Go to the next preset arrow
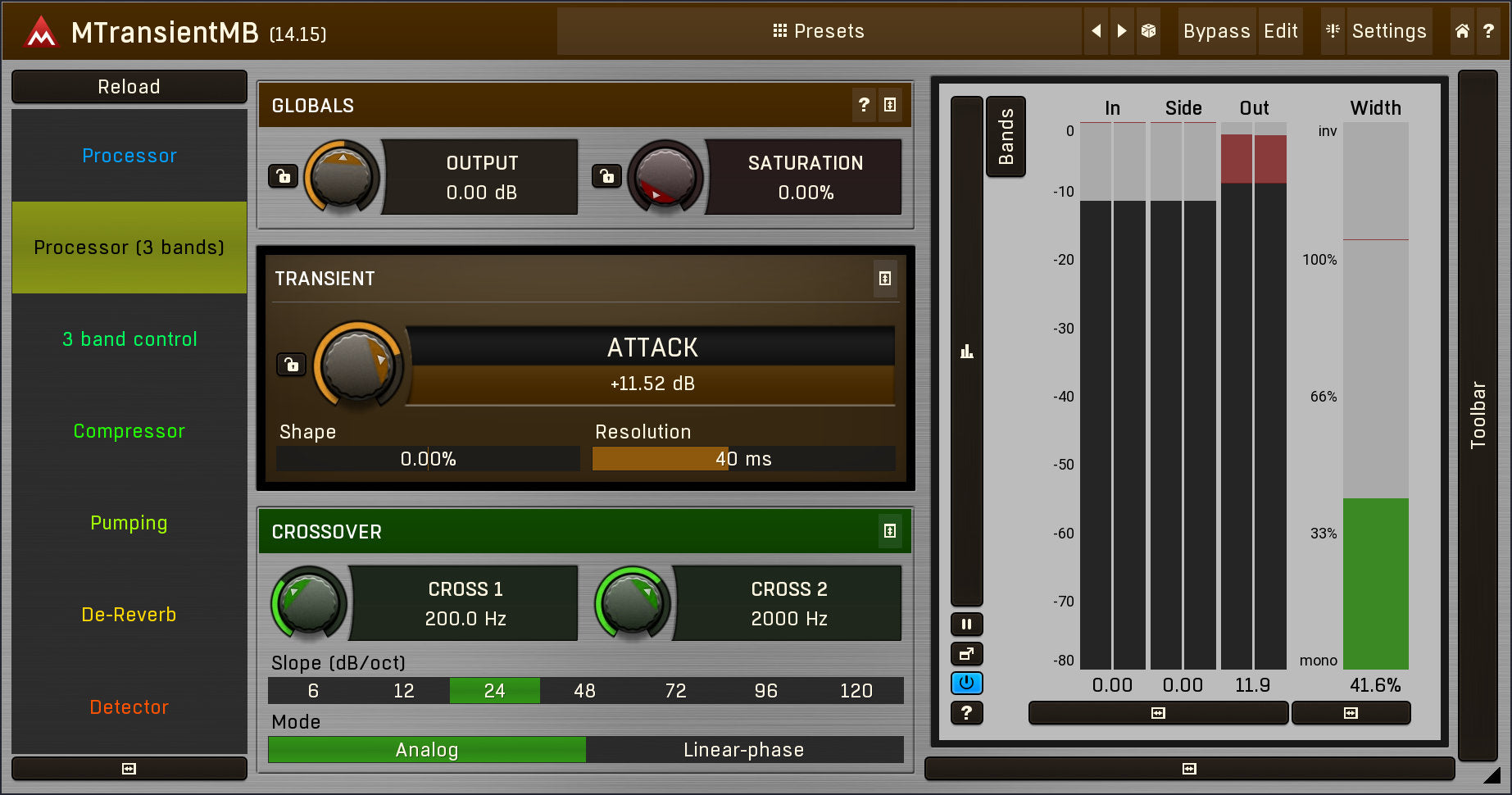The height and width of the screenshot is (795, 1512). point(1122,31)
